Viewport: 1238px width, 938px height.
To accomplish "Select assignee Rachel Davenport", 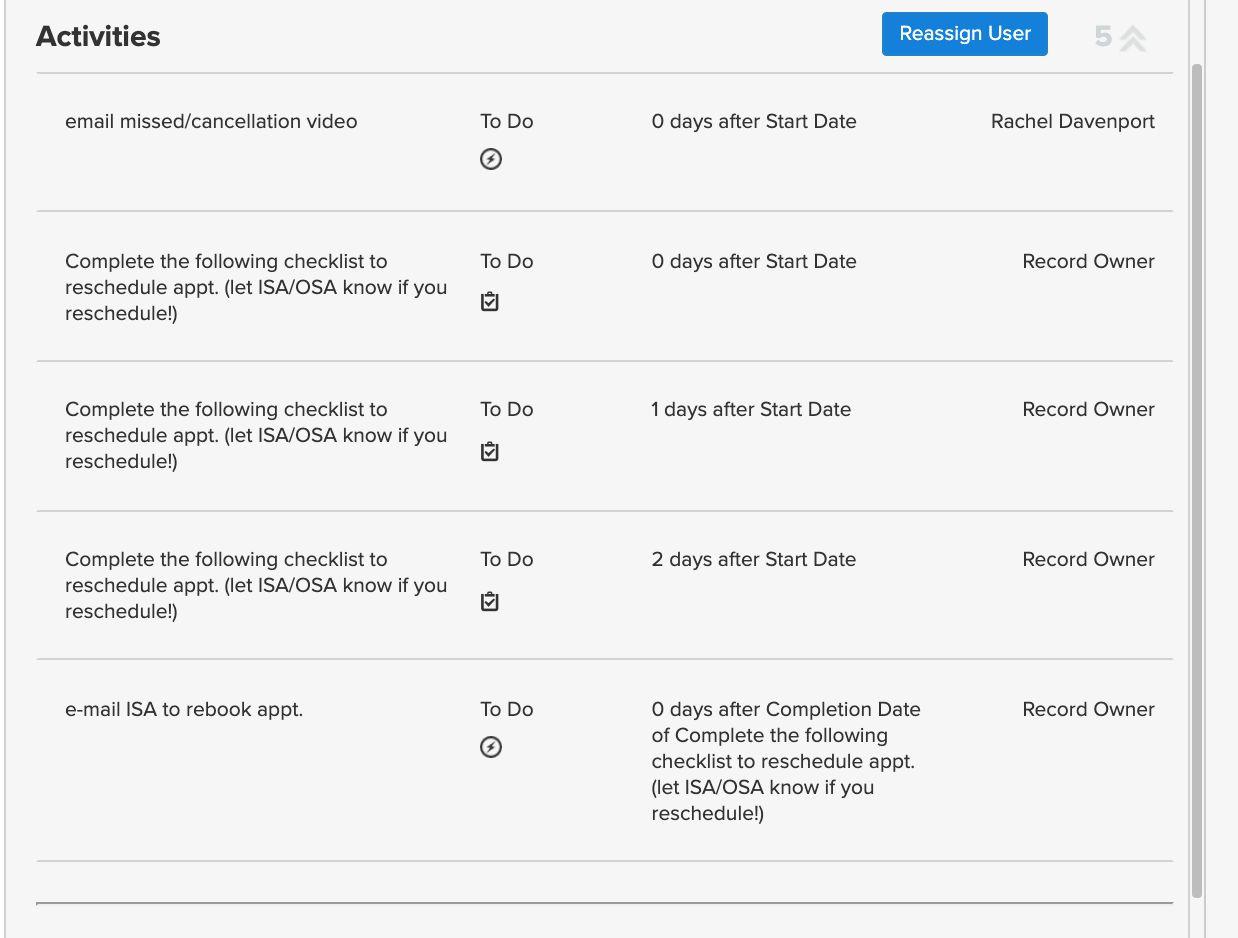I will pyautogui.click(x=1072, y=122).
